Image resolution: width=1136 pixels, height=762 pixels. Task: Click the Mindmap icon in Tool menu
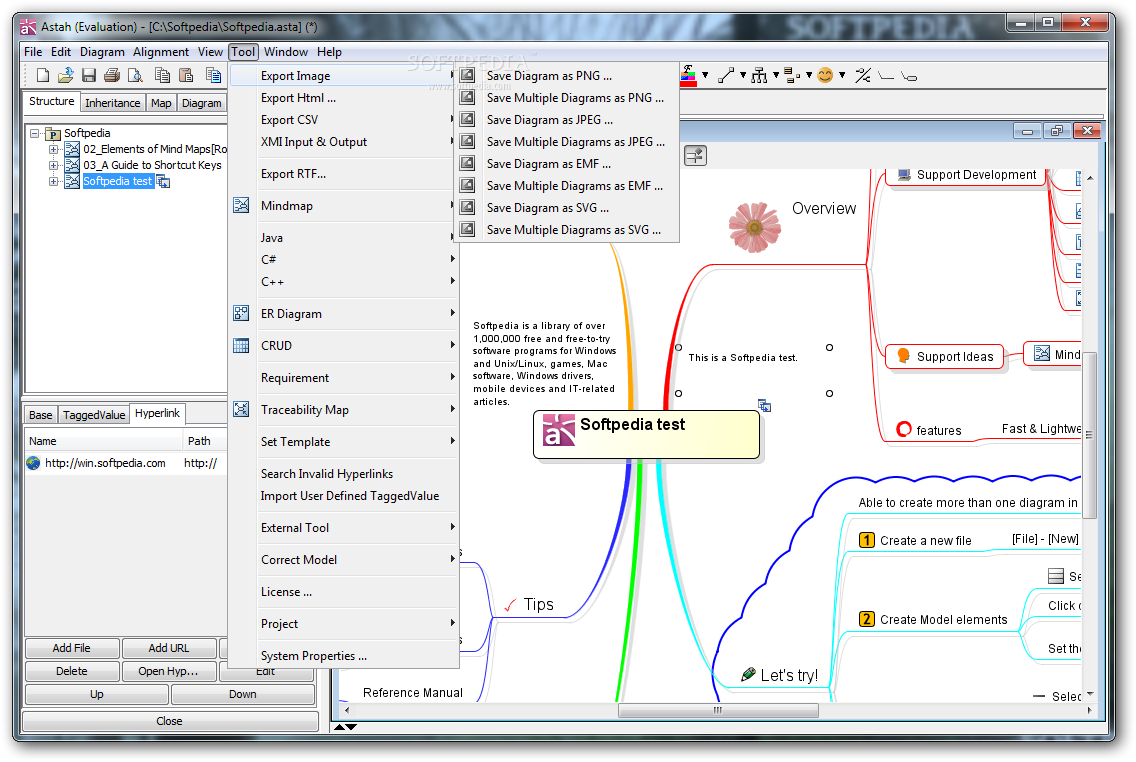(x=241, y=205)
